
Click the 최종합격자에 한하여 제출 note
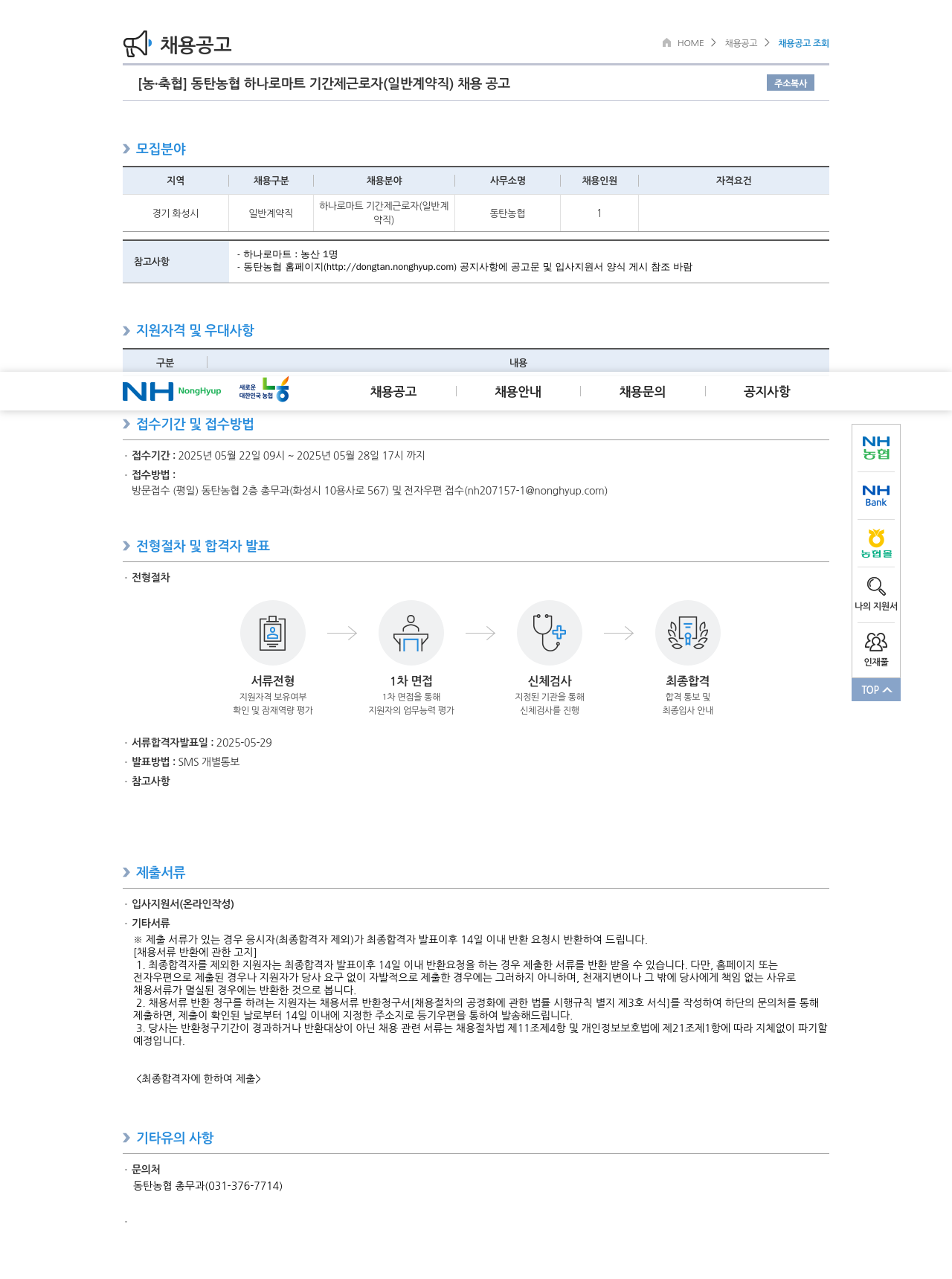(199, 1078)
